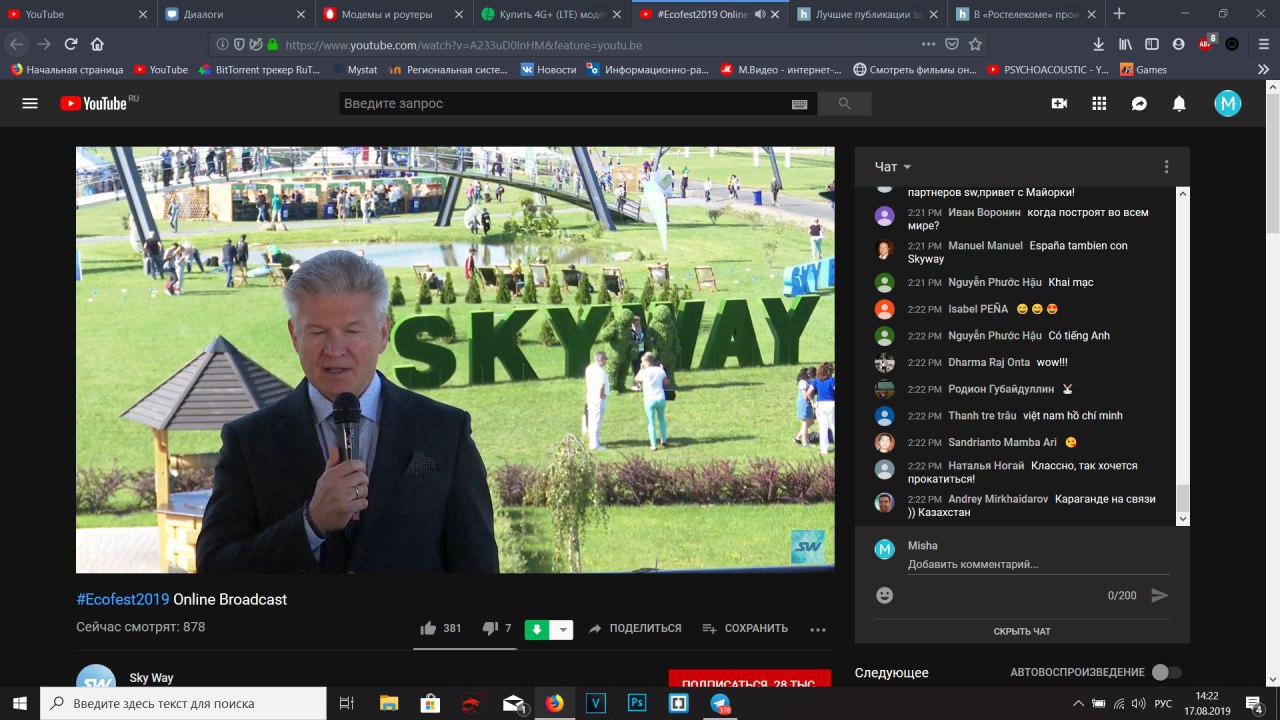
Task: Open the YouTube apps grid
Action: (1099, 103)
